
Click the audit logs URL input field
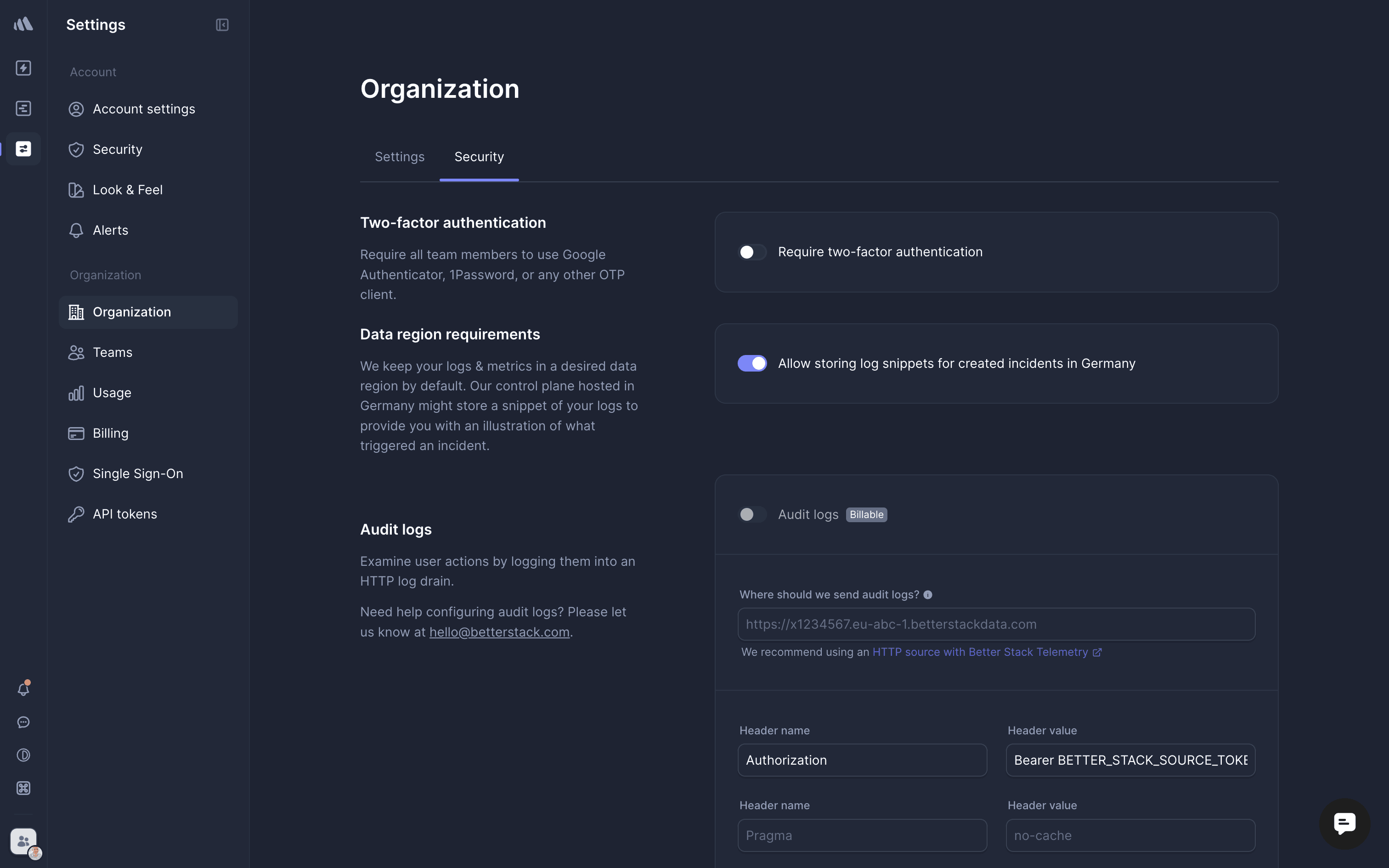(996, 624)
